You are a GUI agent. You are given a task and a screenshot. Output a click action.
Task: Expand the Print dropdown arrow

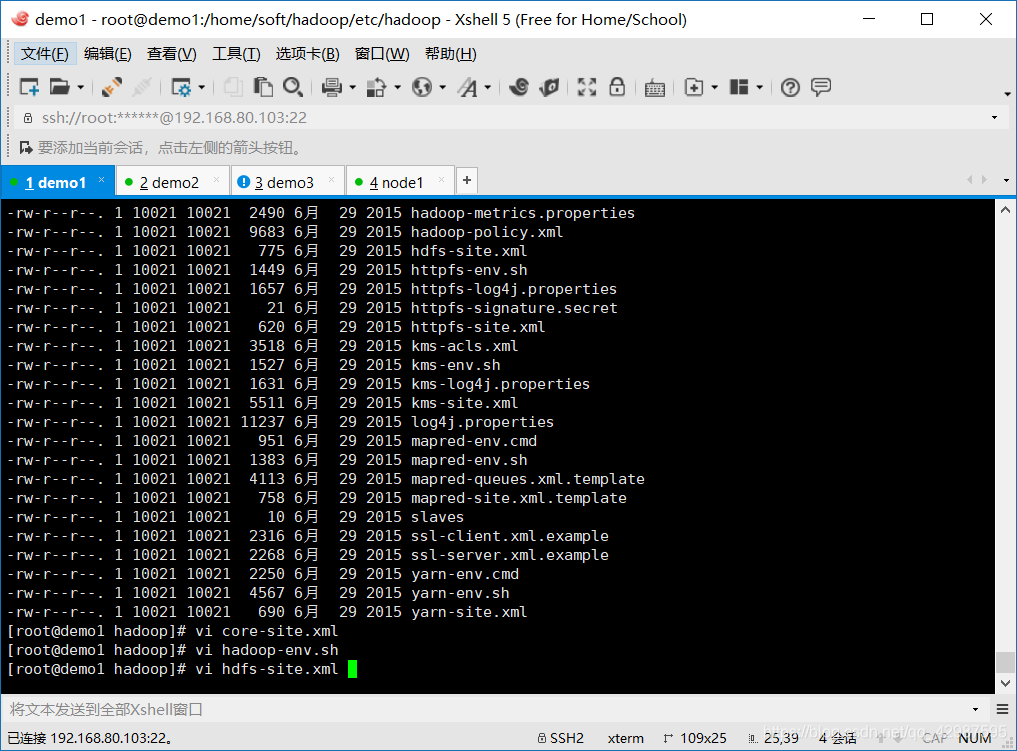353,87
